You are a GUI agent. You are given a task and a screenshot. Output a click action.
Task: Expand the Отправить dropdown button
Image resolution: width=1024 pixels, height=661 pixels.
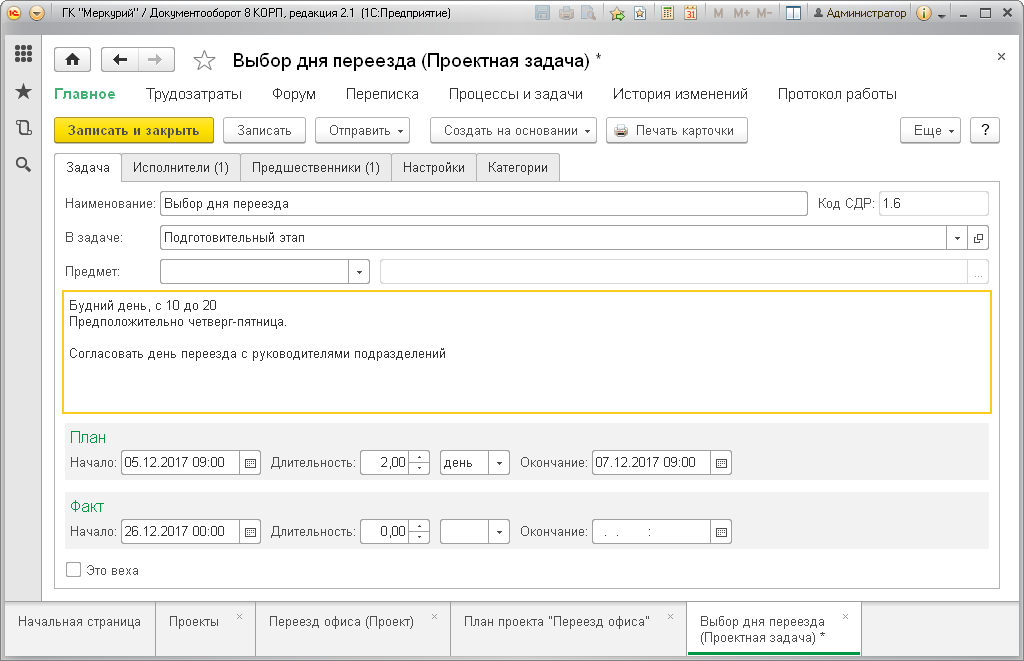[x=362, y=131]
